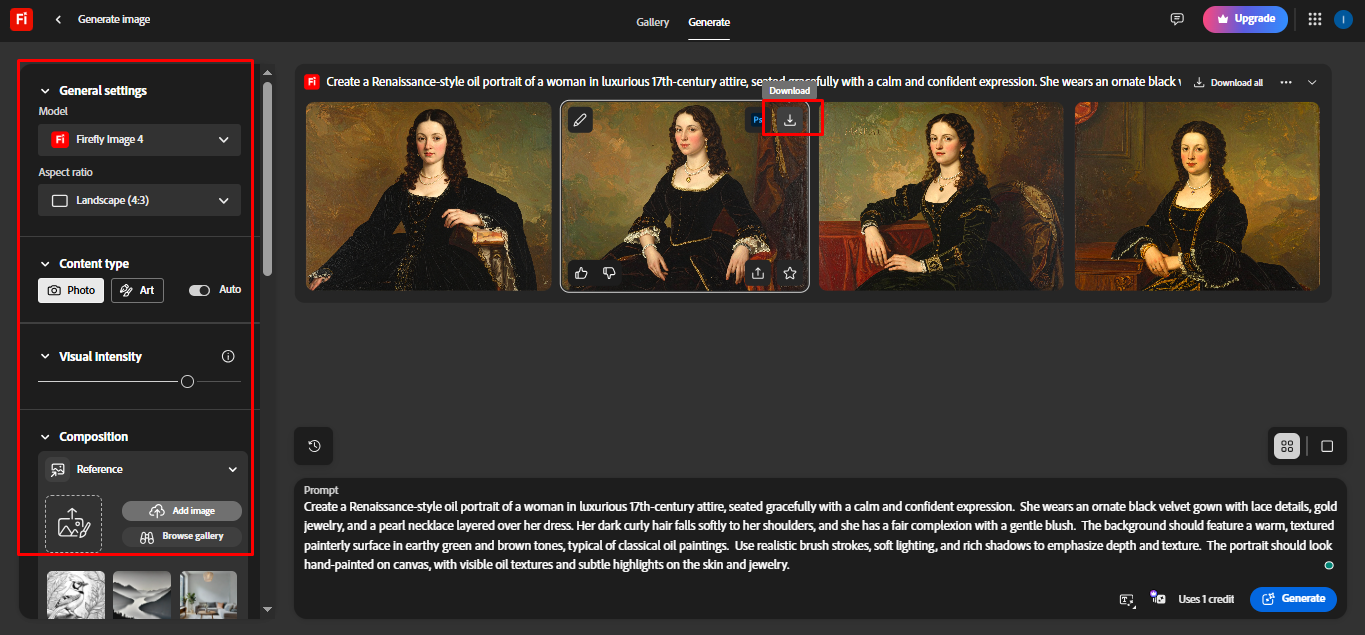Image resolution: width=1365 pixels, height=635 pixels.
Task: Collapse the Visual Intensity section
Action: click(44, 356)
